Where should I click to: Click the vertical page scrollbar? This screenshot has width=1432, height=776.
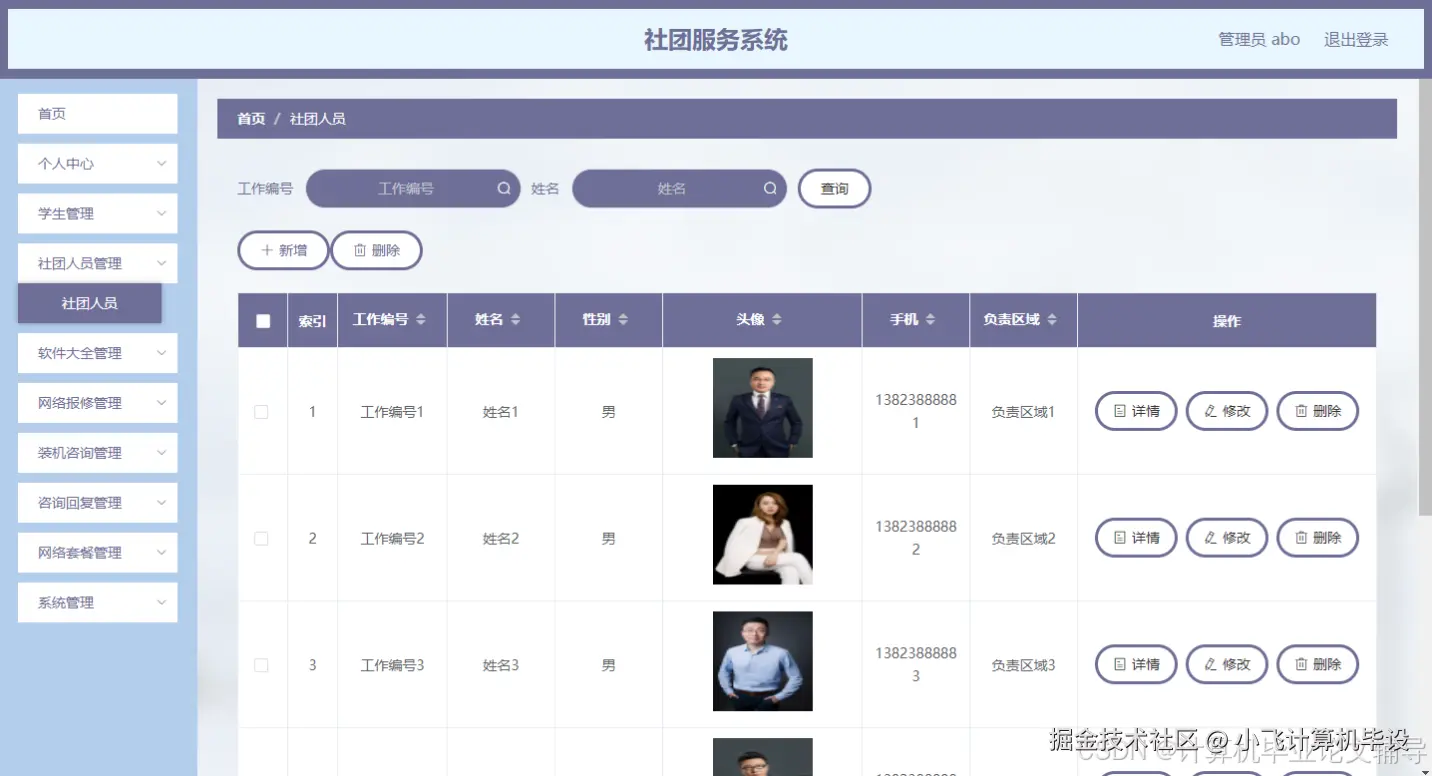pyautogui.click(x=1425, y=300)
